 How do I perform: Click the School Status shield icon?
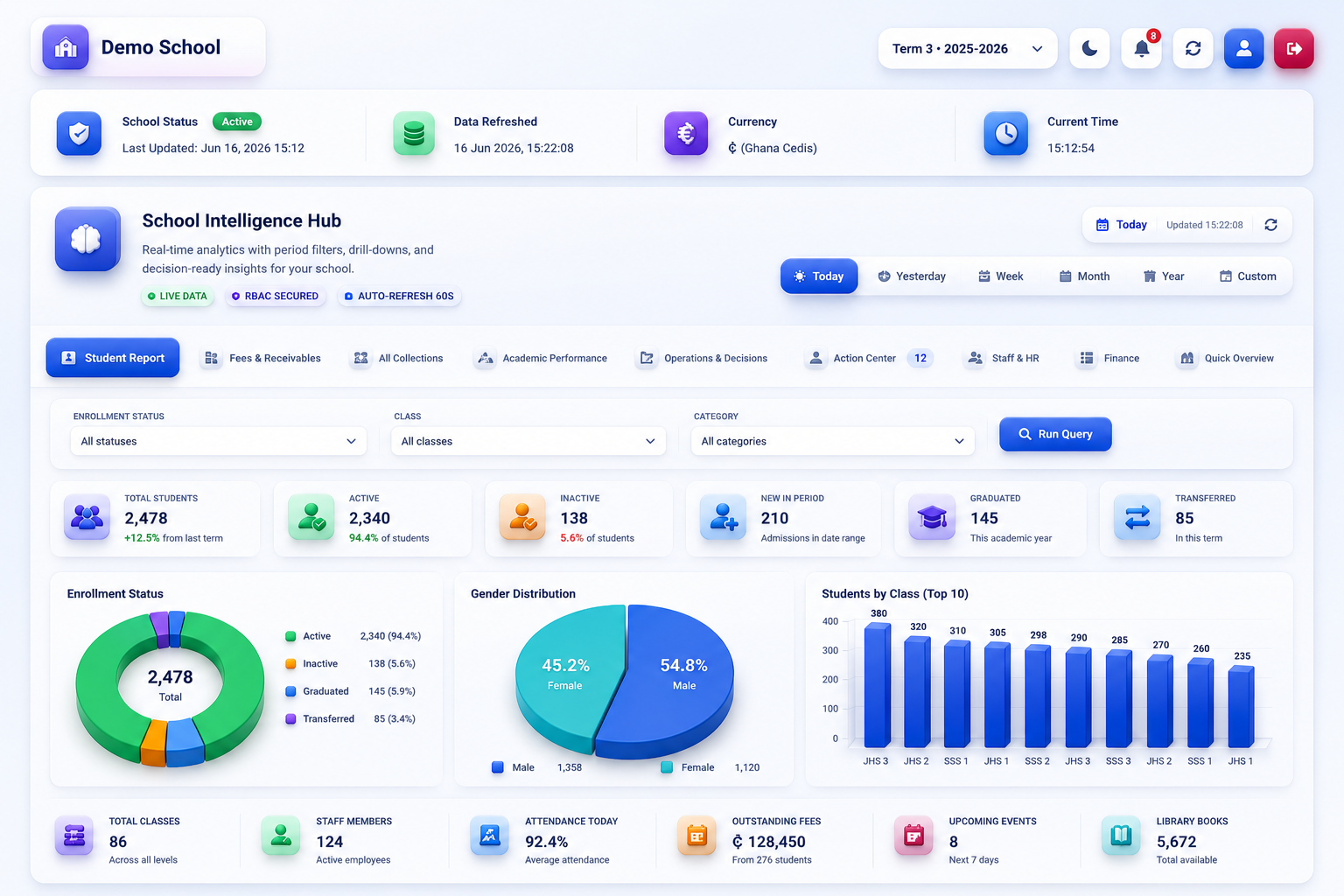click(x=79, y=134)
